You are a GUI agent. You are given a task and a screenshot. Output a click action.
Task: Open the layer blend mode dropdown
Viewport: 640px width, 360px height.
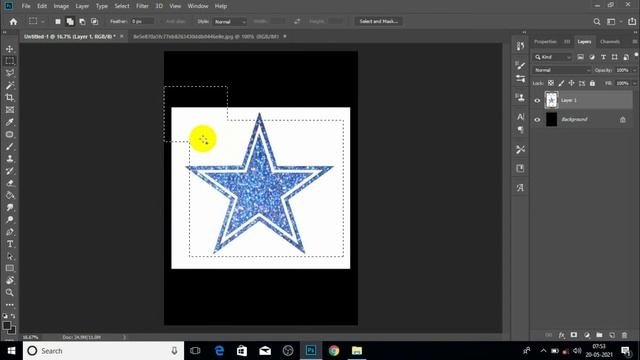tap(562, 70)
